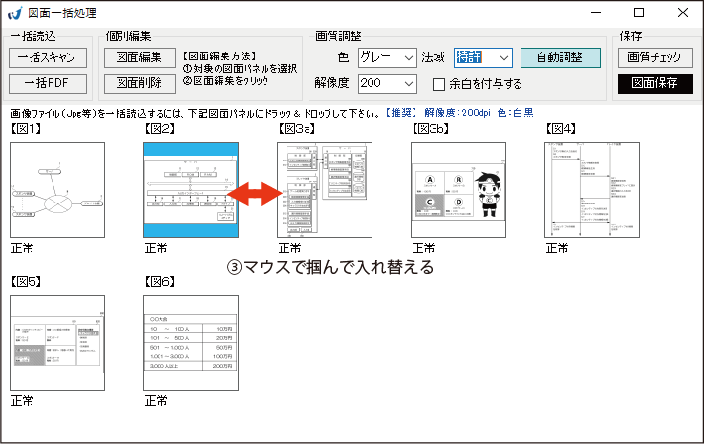Open the 法域 dropdown list

(483, 58)
